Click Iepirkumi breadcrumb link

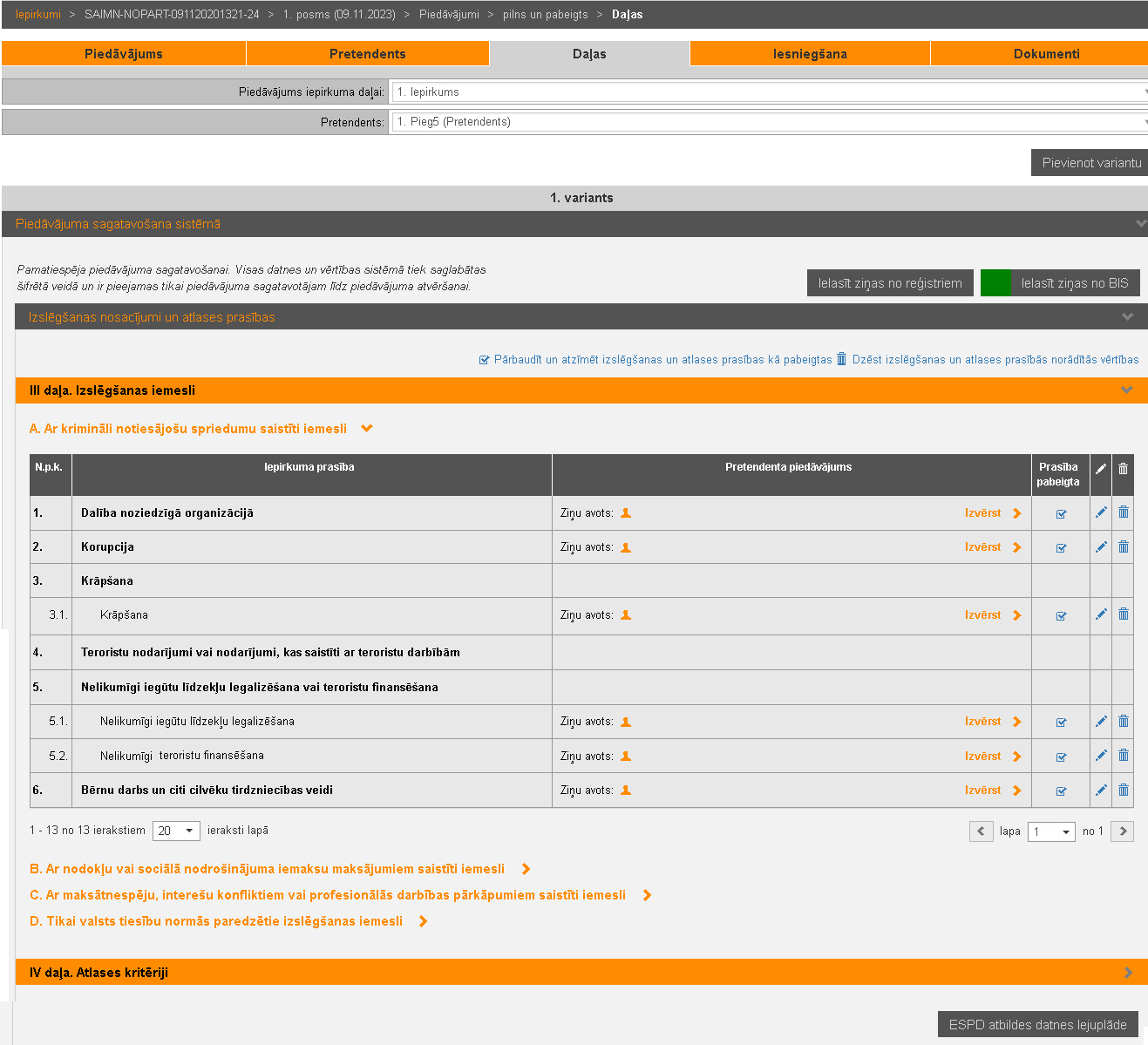coord(38,15)
